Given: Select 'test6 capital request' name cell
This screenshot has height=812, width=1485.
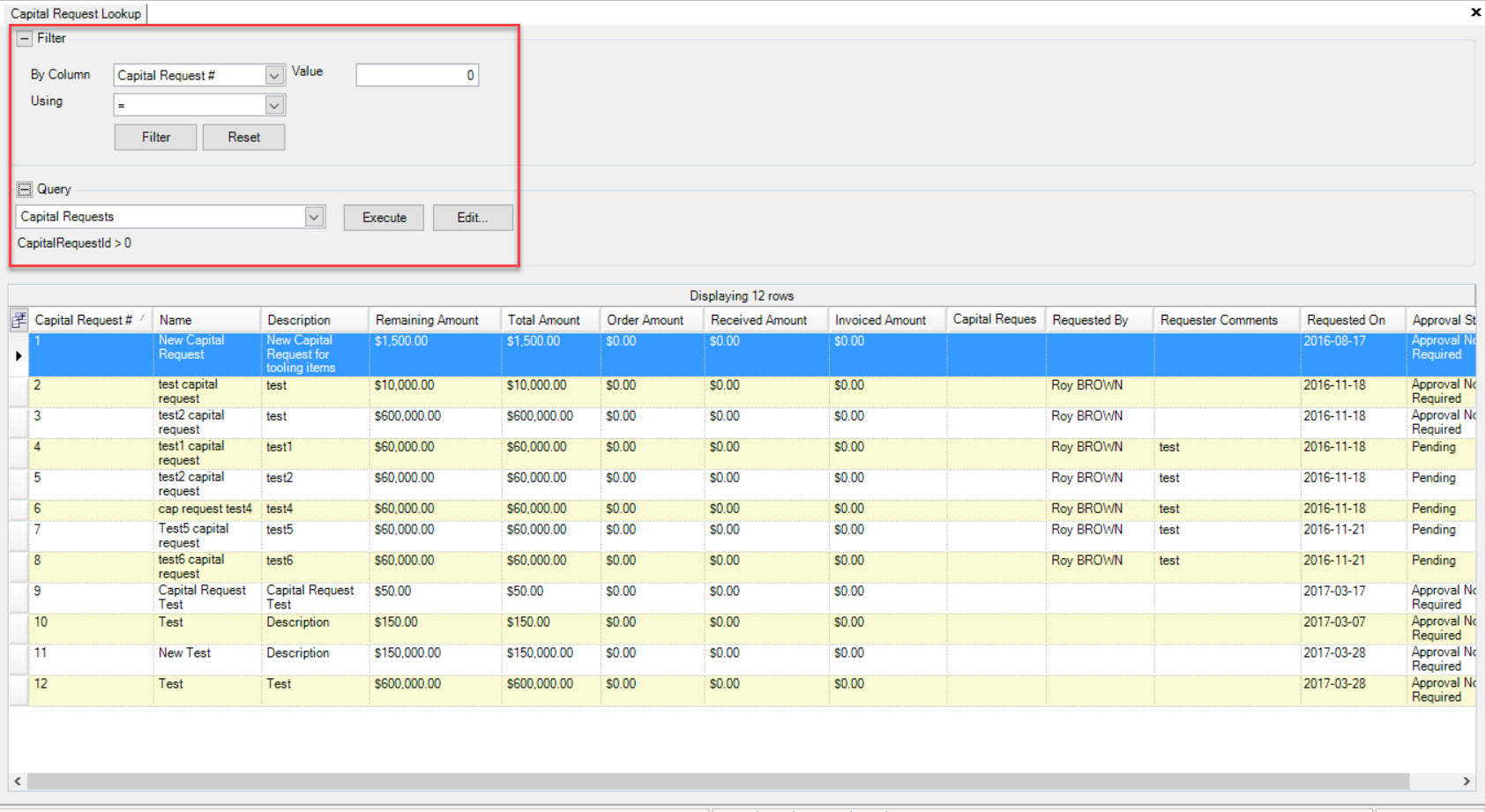Looking at the screenshot, I should [x=207, y=567].
